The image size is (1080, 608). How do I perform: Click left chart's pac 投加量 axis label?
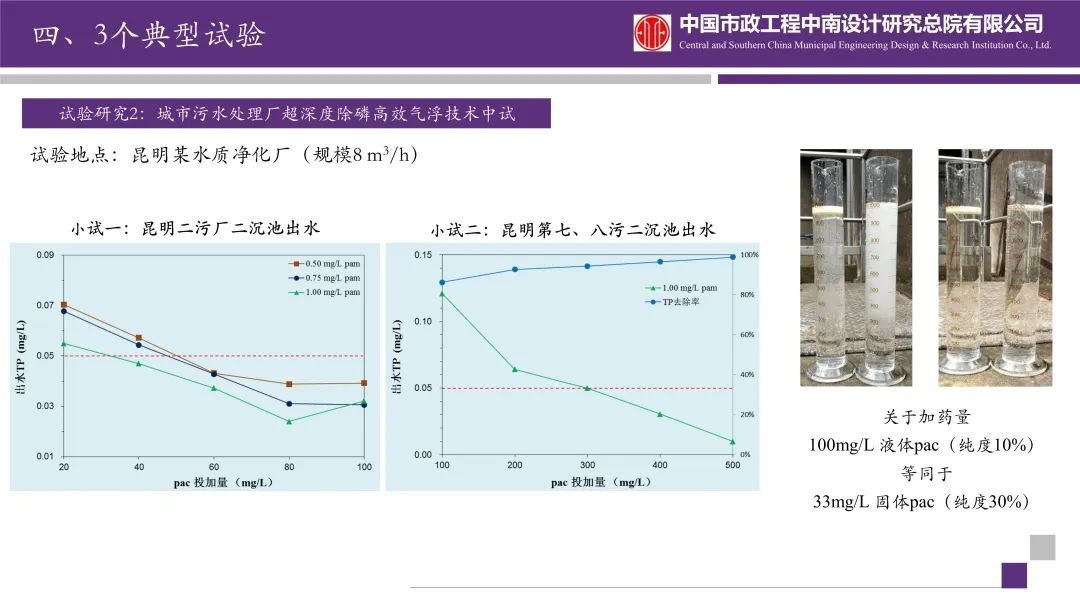[215, 482]
